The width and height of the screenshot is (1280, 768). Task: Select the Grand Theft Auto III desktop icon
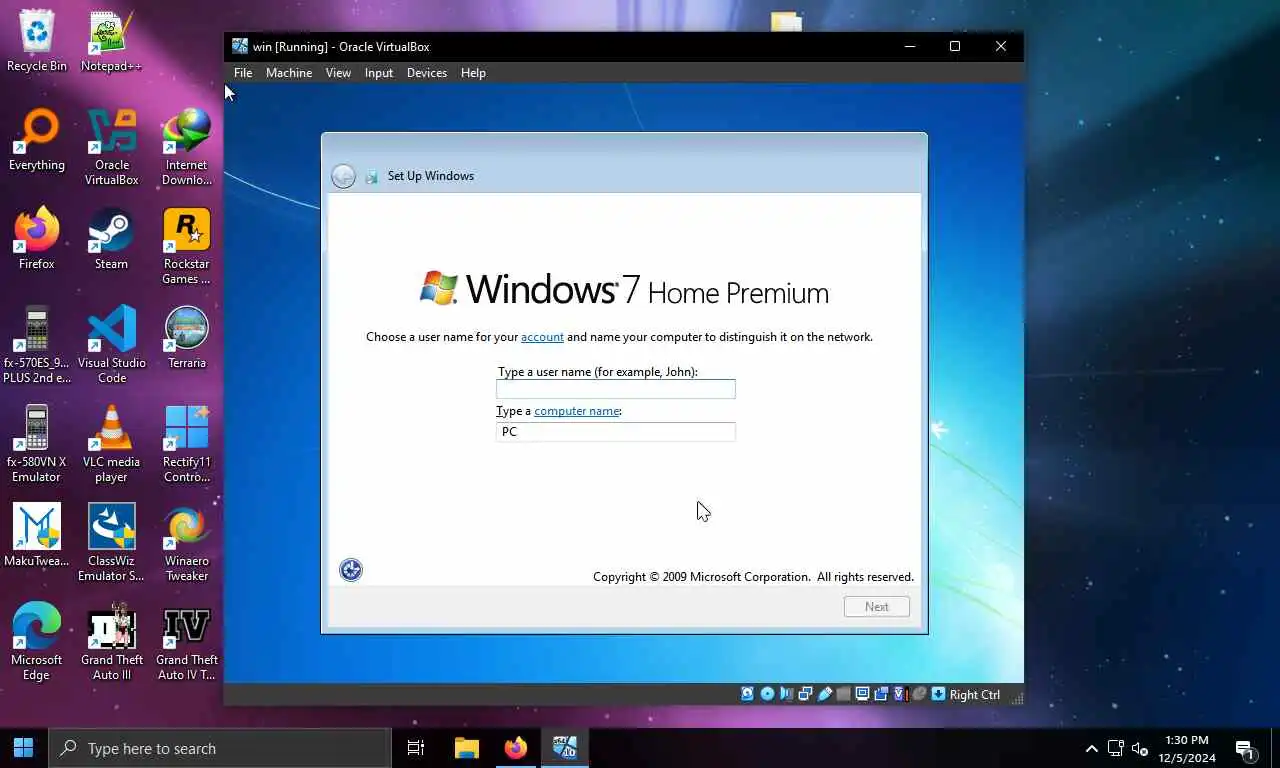[x=111, y=642]
